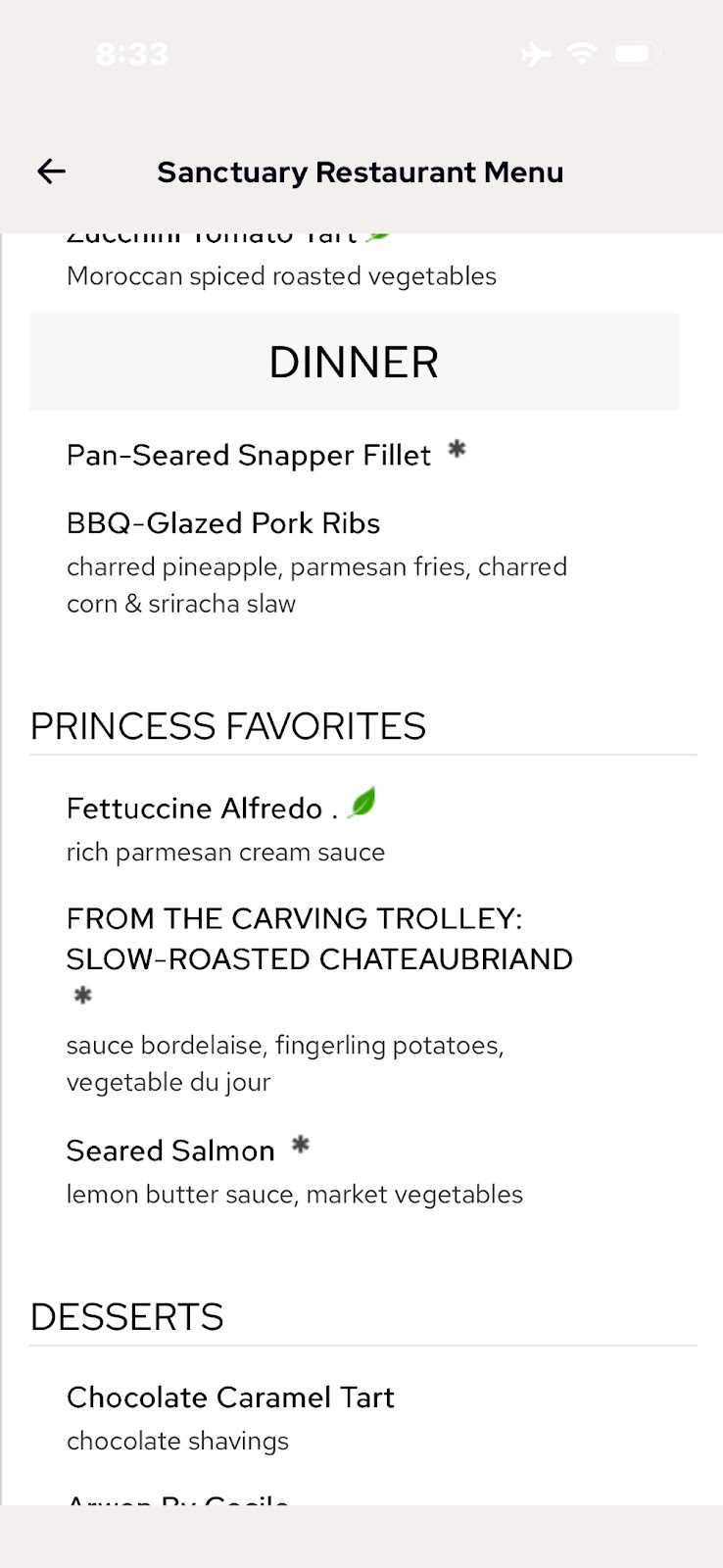Open the Pan-Seared Snapper Fillet item
Screen dimensions: 723x1568
(x=249, y=456)
